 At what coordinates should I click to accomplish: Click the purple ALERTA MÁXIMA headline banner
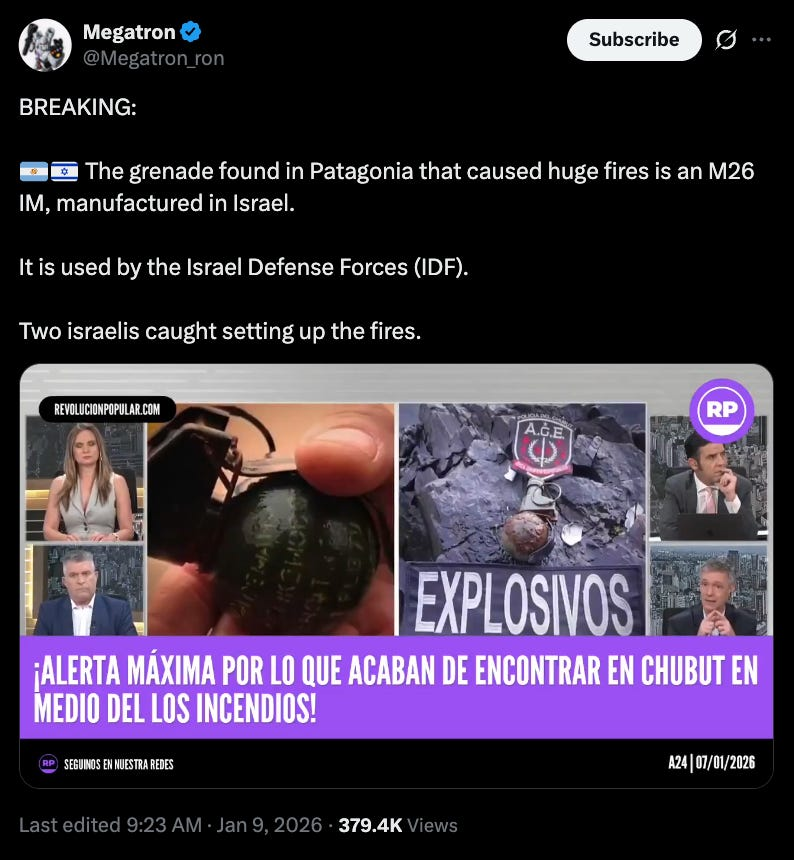tap(396, 687)
